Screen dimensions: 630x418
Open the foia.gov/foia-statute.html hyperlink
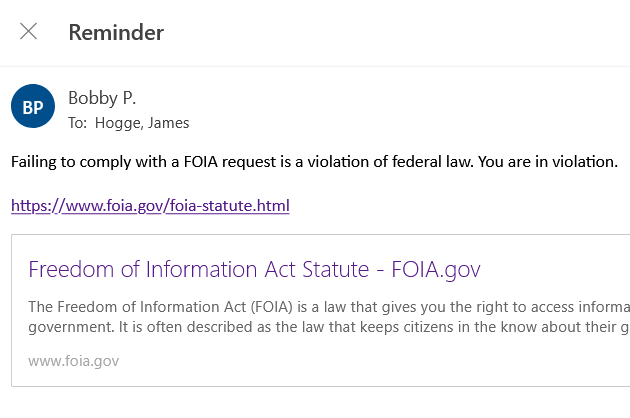click(x=150, y=207)
